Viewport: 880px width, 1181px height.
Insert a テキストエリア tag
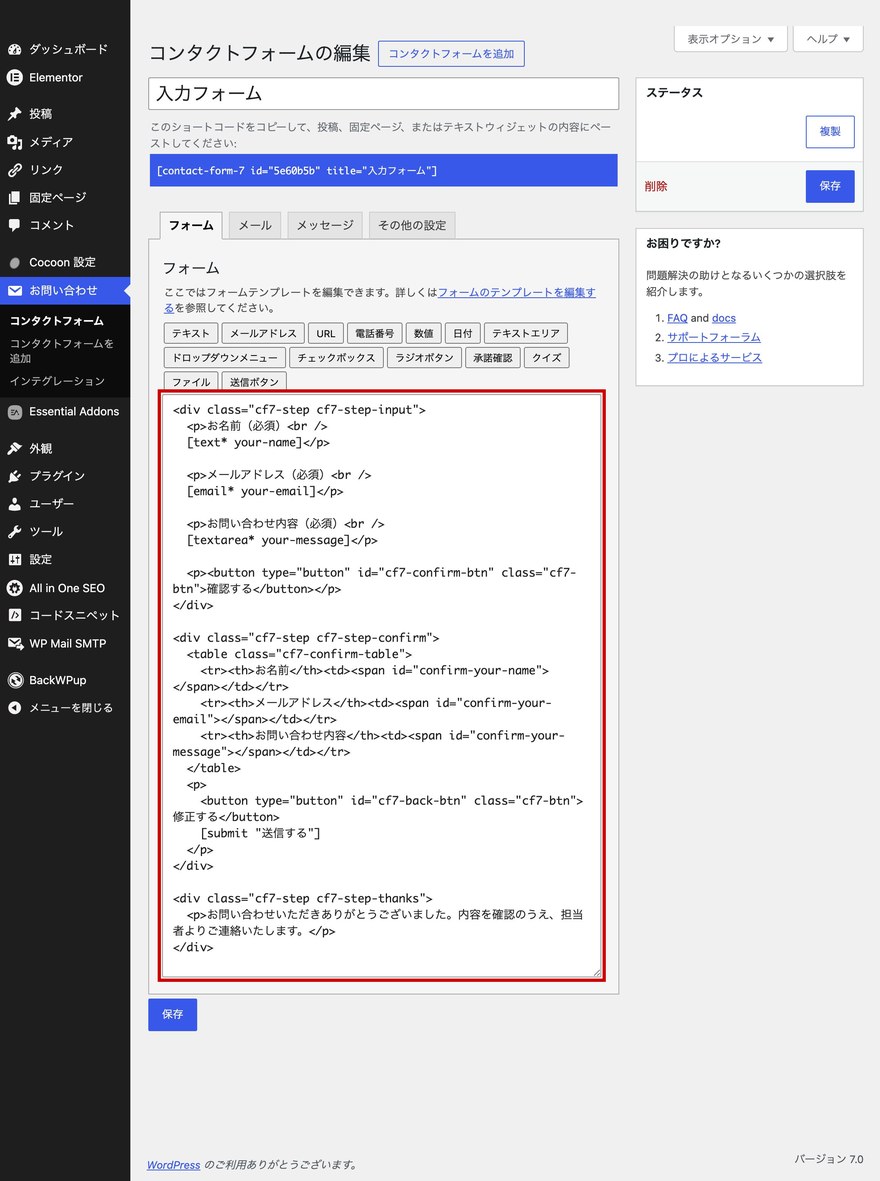[526, 334]
